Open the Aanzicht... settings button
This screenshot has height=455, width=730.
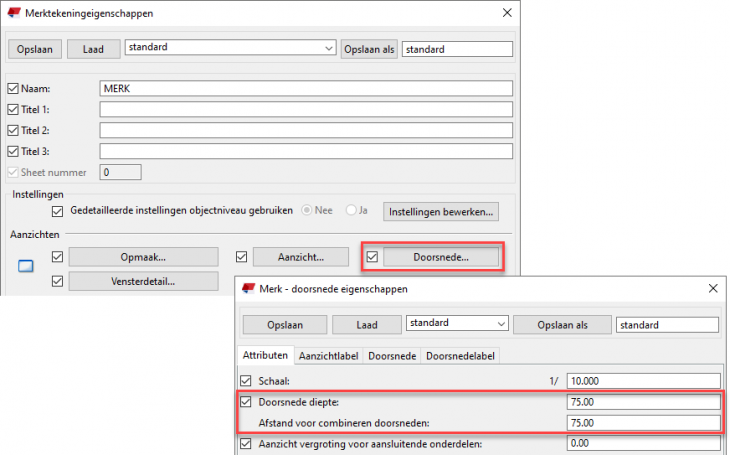pos(301,257)
